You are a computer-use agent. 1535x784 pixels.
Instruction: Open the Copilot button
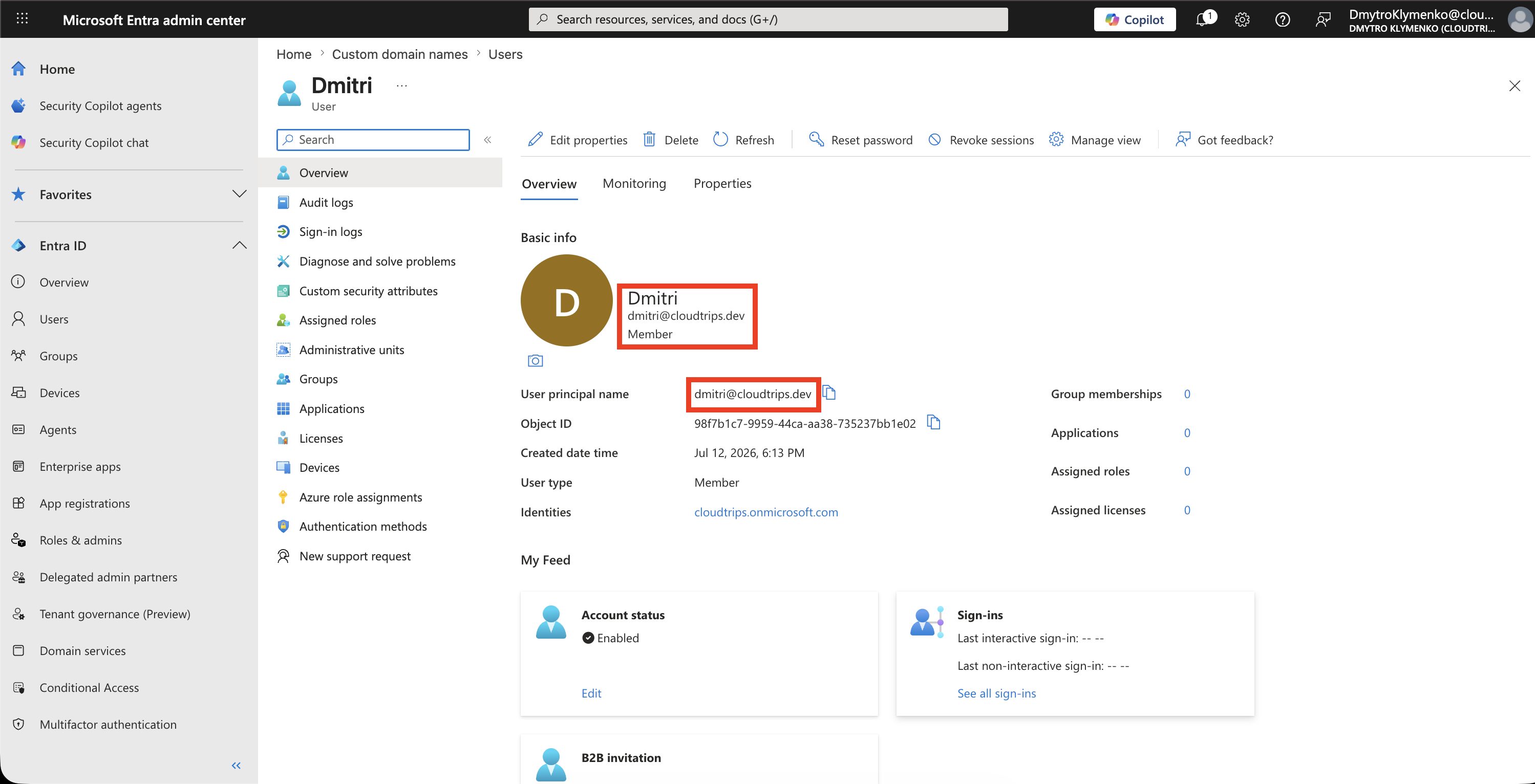tap(1135, 19)
